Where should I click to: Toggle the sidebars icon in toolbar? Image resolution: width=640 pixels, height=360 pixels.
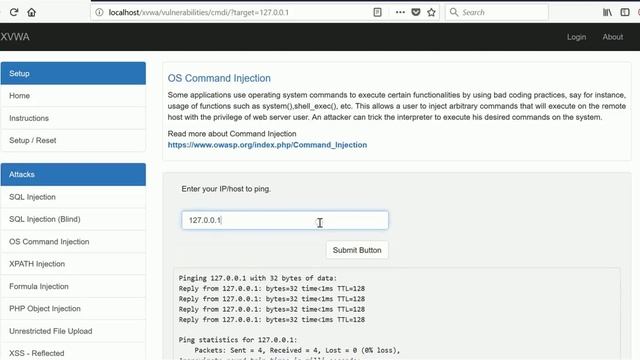tap(625, 12)
